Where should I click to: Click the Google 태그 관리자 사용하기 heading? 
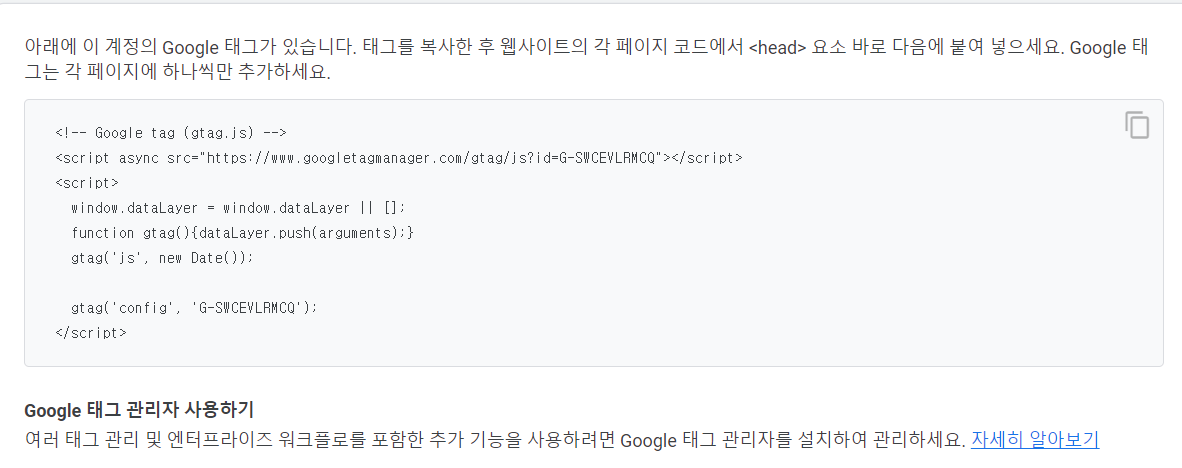(x=139, y=411)
